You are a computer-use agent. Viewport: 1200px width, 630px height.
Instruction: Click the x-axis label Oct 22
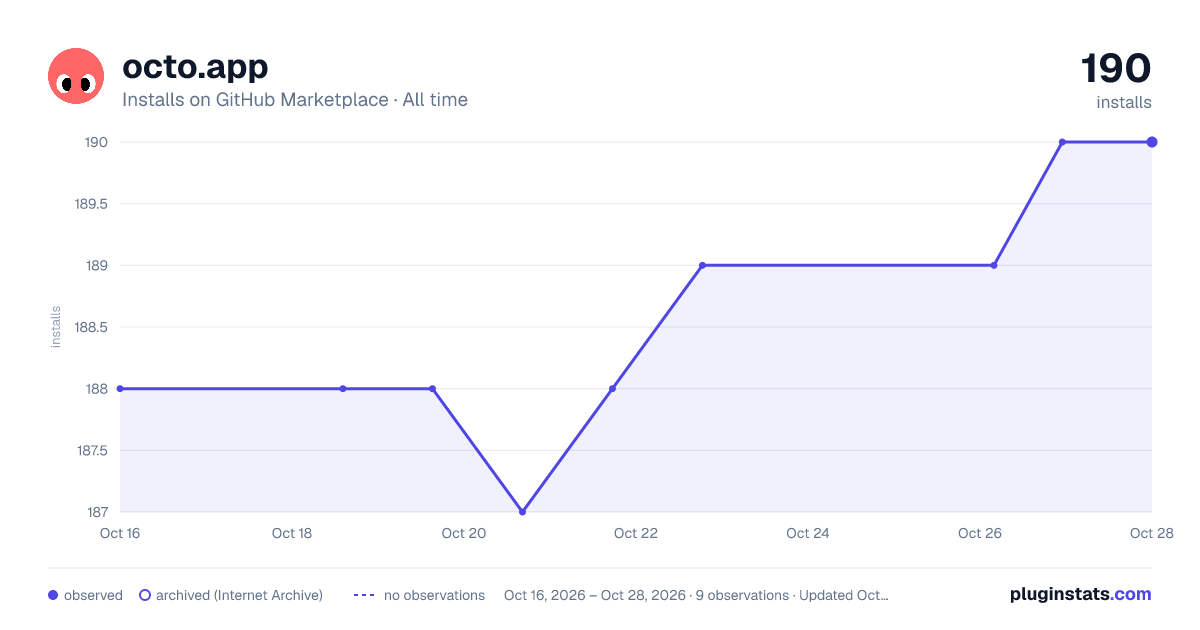tap(636, 533)
